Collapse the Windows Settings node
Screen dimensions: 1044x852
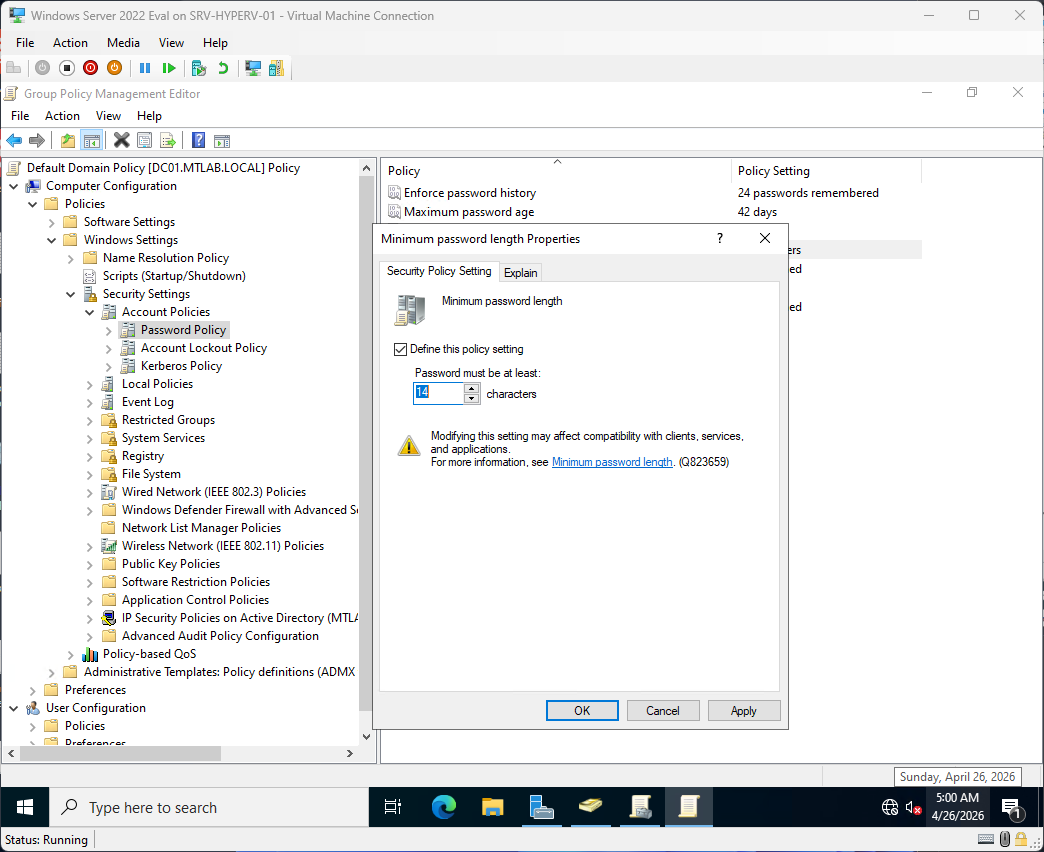[52, 240]
